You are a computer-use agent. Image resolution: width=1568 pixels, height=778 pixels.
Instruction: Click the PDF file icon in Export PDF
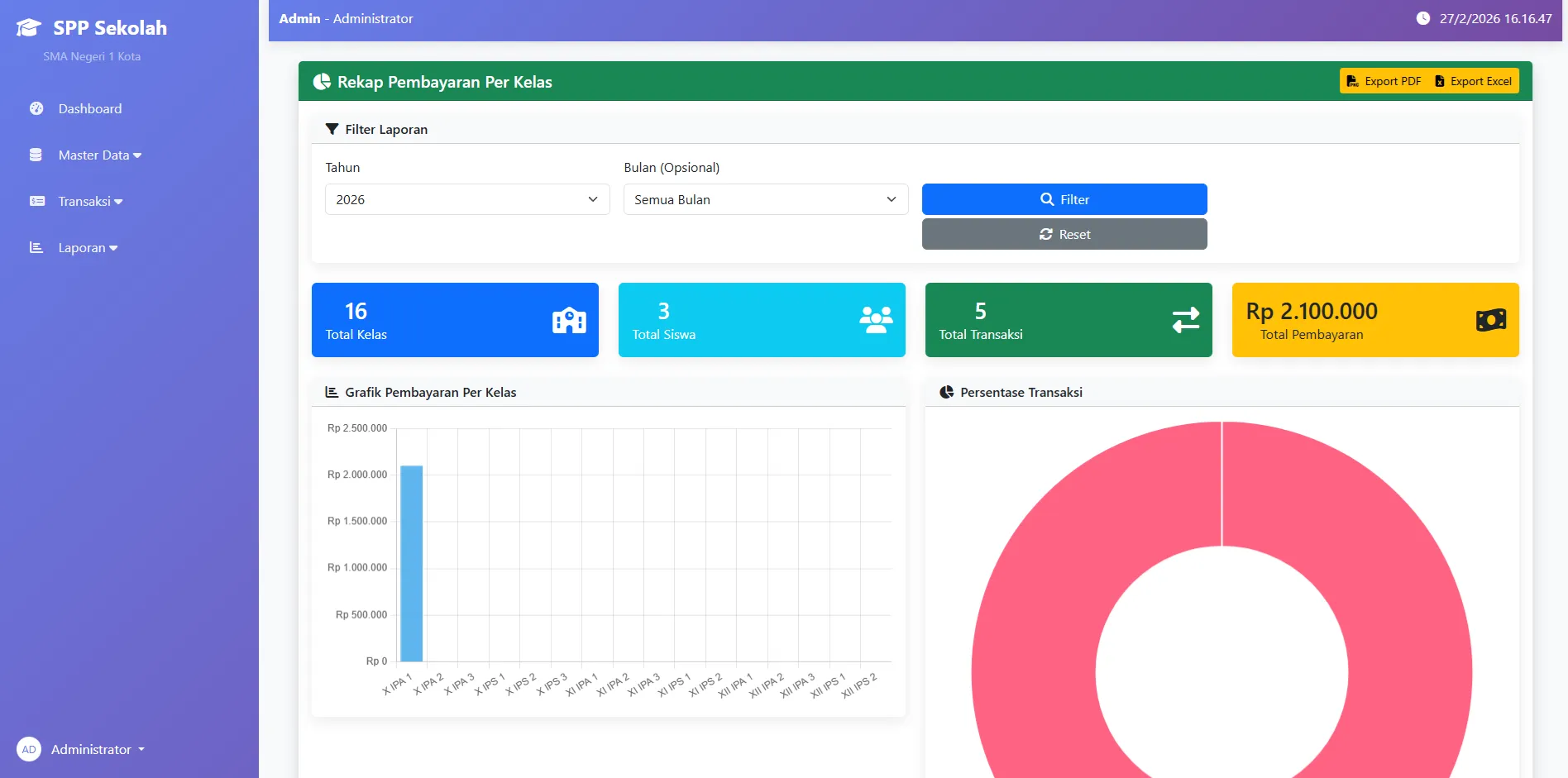(1353, 81)
